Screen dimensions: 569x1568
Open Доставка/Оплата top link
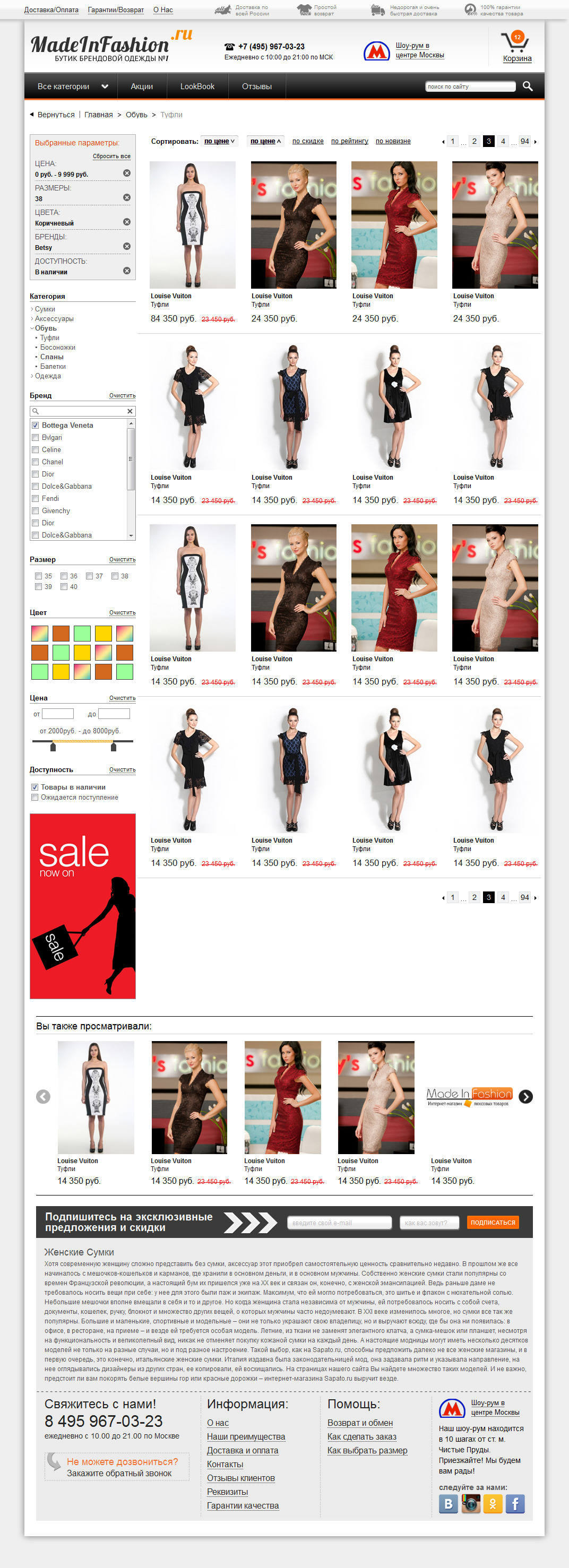pyautogui.click(x=51, y=10)
